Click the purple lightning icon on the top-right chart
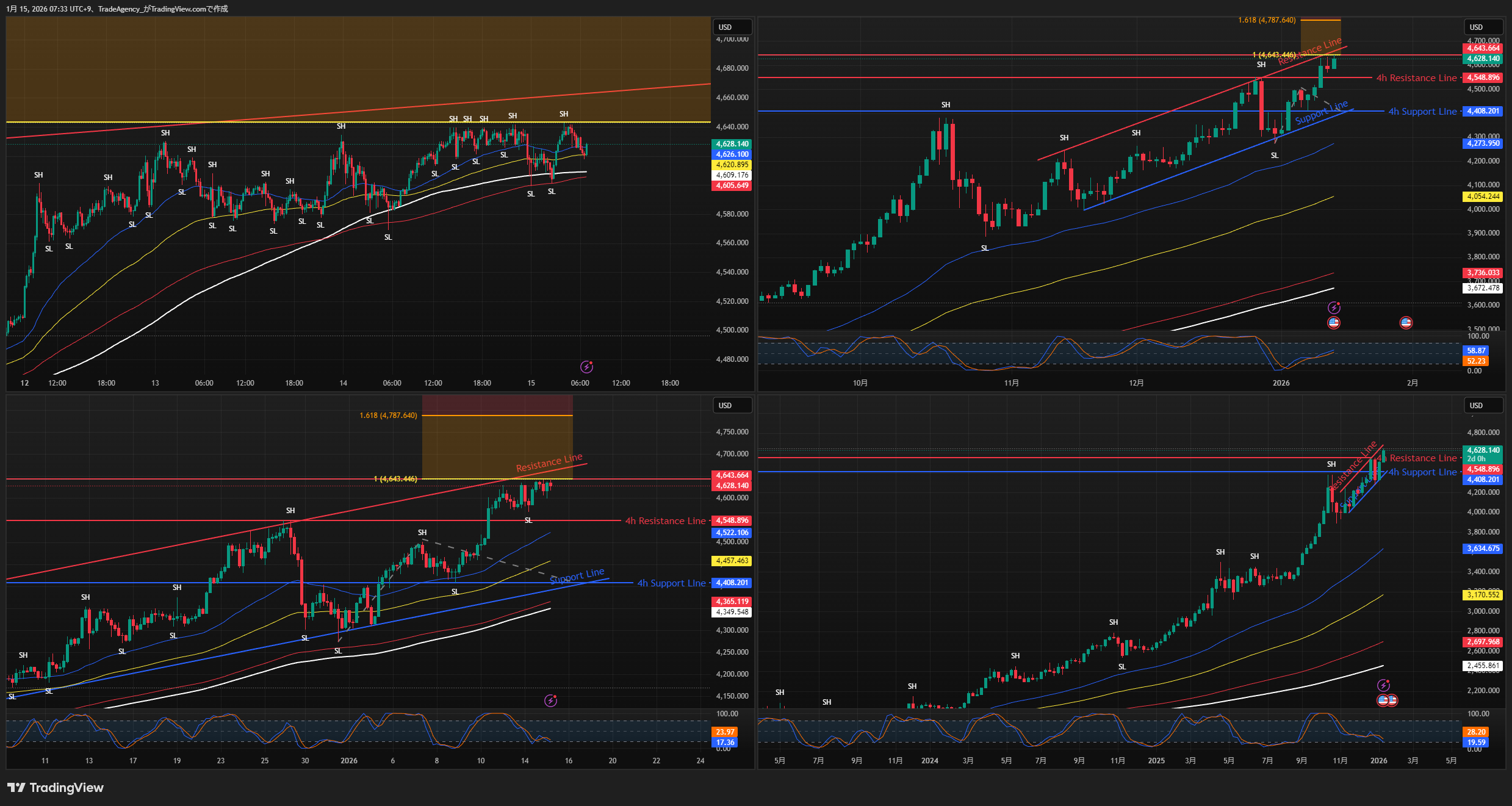This screenshot has height=806, width=1512. tap(1334, 308)
